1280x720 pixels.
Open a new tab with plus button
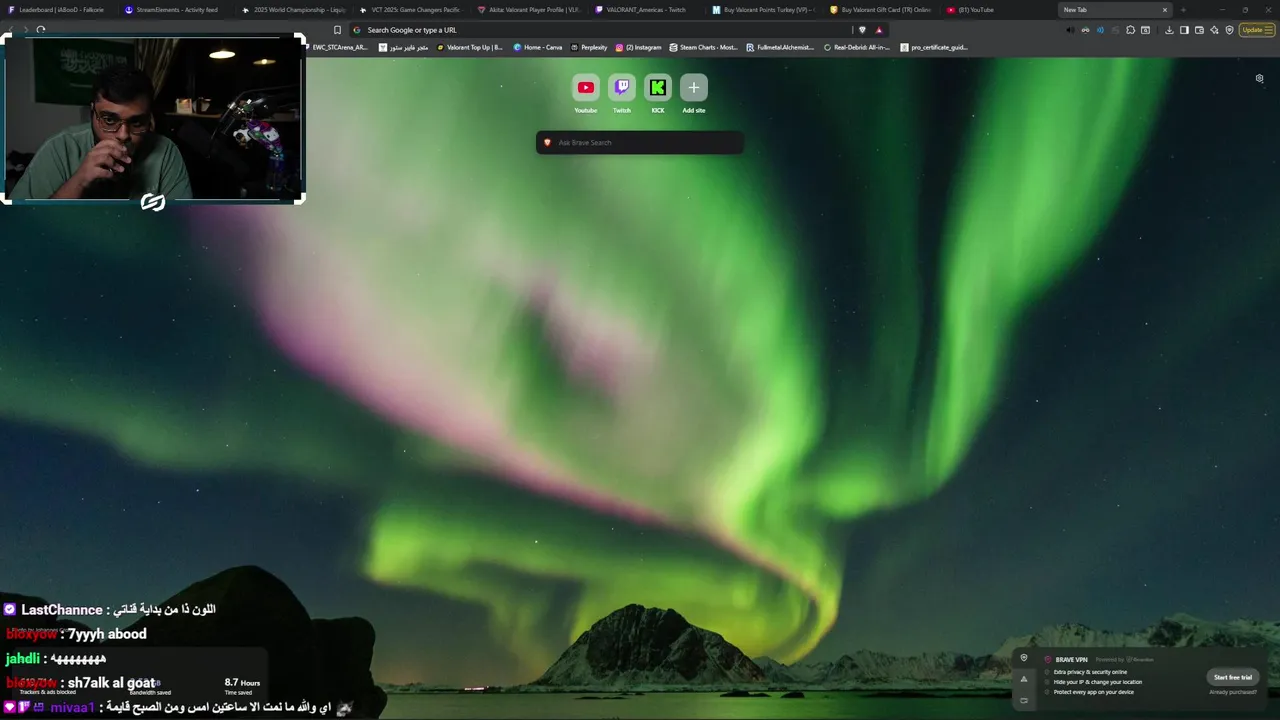(x=1183, y=10)
